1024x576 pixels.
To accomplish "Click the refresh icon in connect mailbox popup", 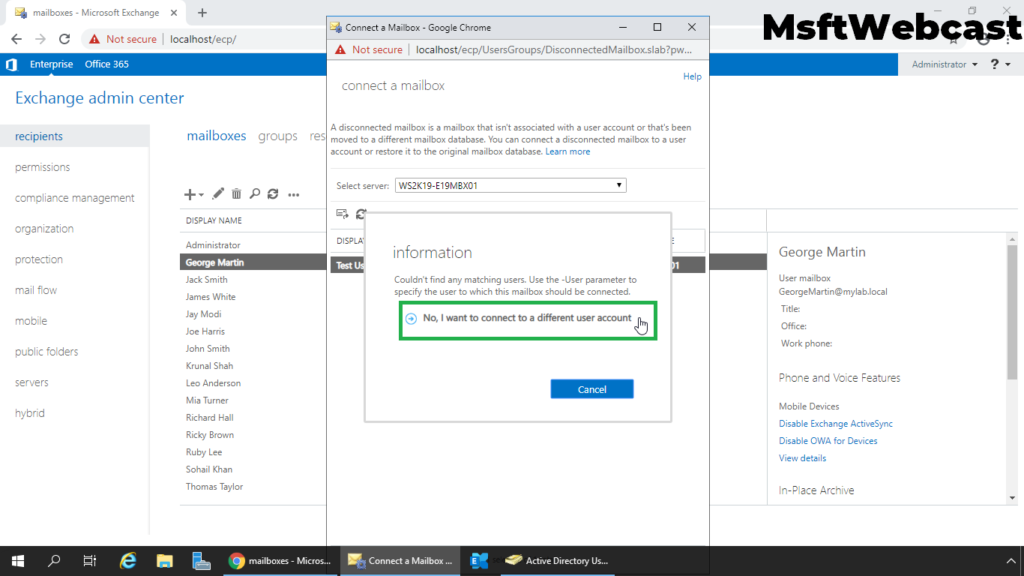I will pos(360,214).
